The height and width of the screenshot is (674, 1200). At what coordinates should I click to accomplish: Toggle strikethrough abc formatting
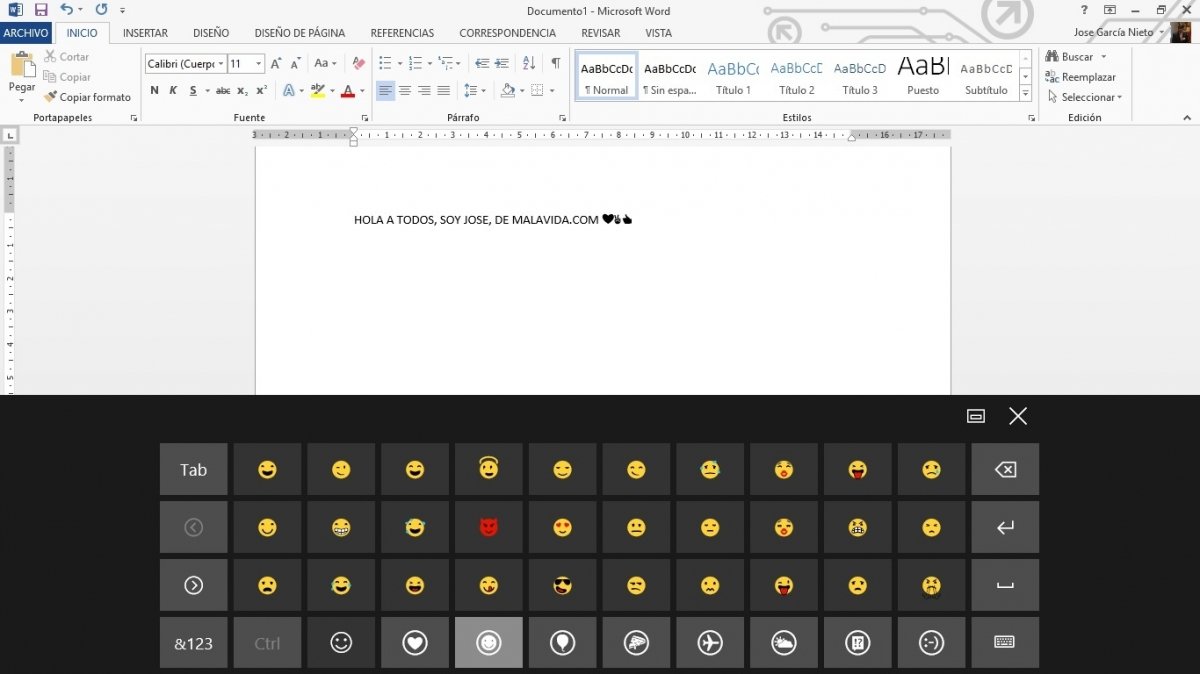[x=223, y=90]
